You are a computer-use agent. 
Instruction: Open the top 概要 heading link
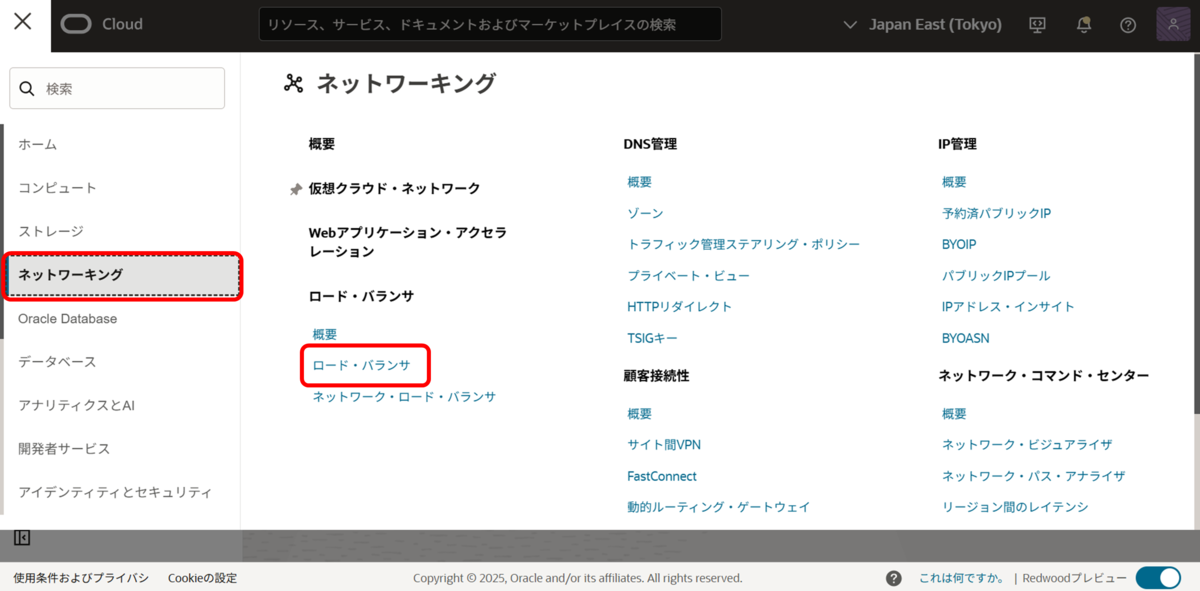point(322,144)
